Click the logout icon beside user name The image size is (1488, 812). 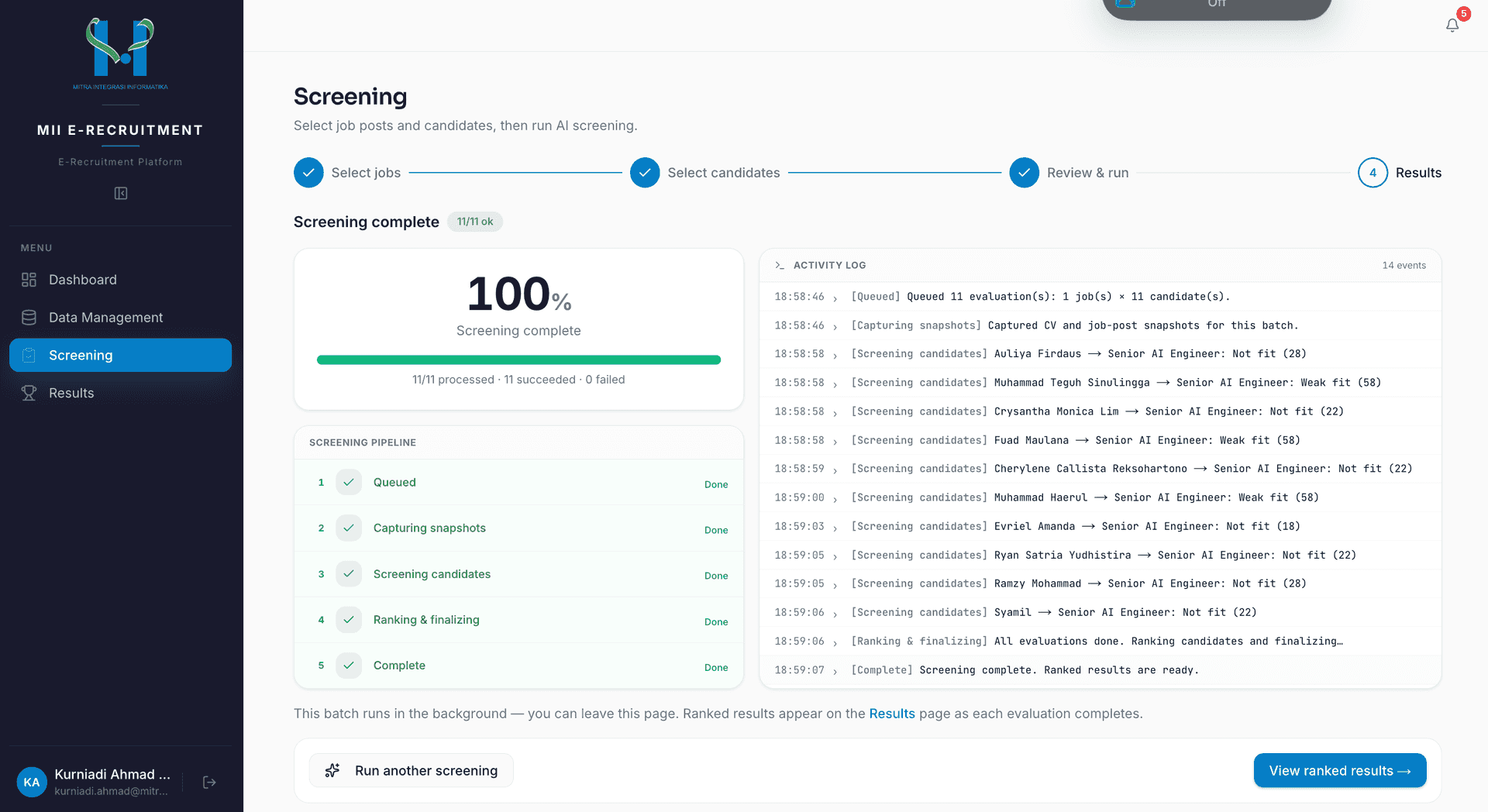click(x=209, y=783)
